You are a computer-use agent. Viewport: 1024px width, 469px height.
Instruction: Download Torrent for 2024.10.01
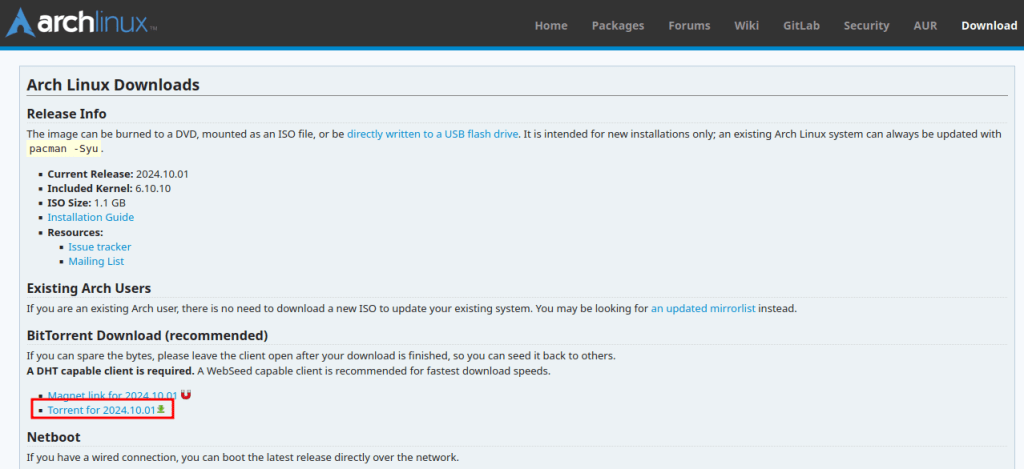(101, 410)
